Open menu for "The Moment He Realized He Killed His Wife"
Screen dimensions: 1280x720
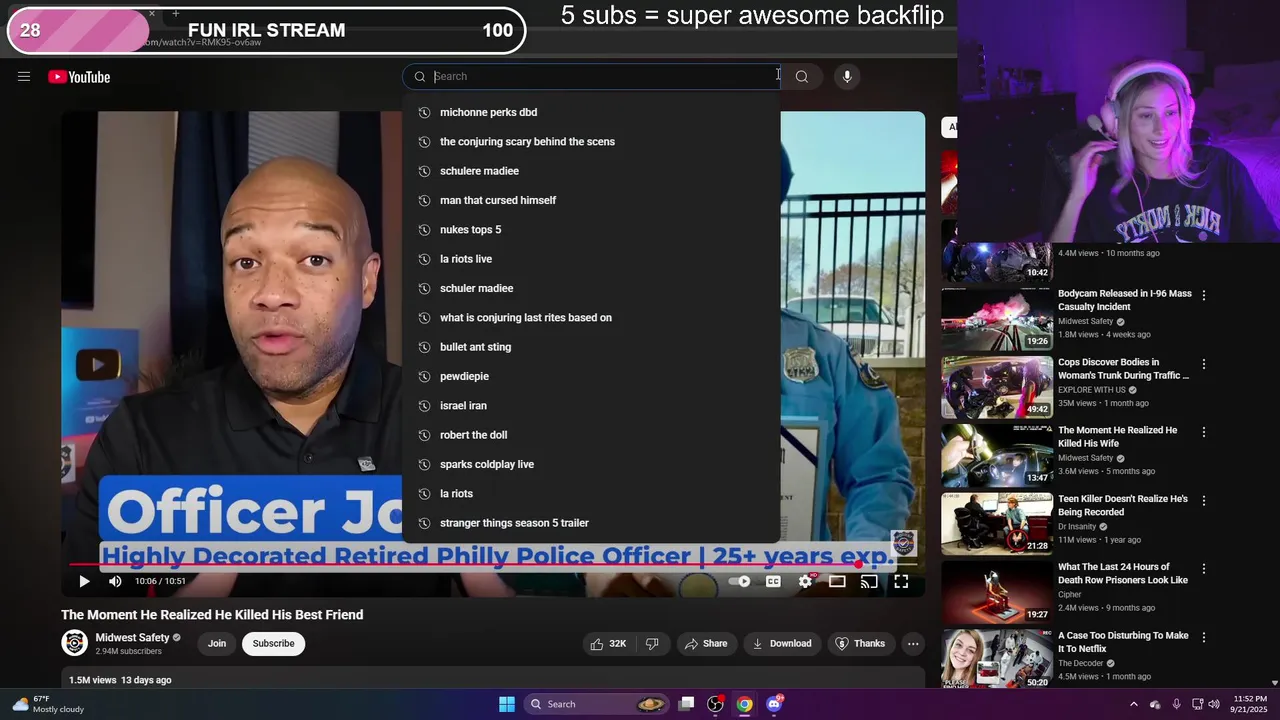(x=1204, y=432)
